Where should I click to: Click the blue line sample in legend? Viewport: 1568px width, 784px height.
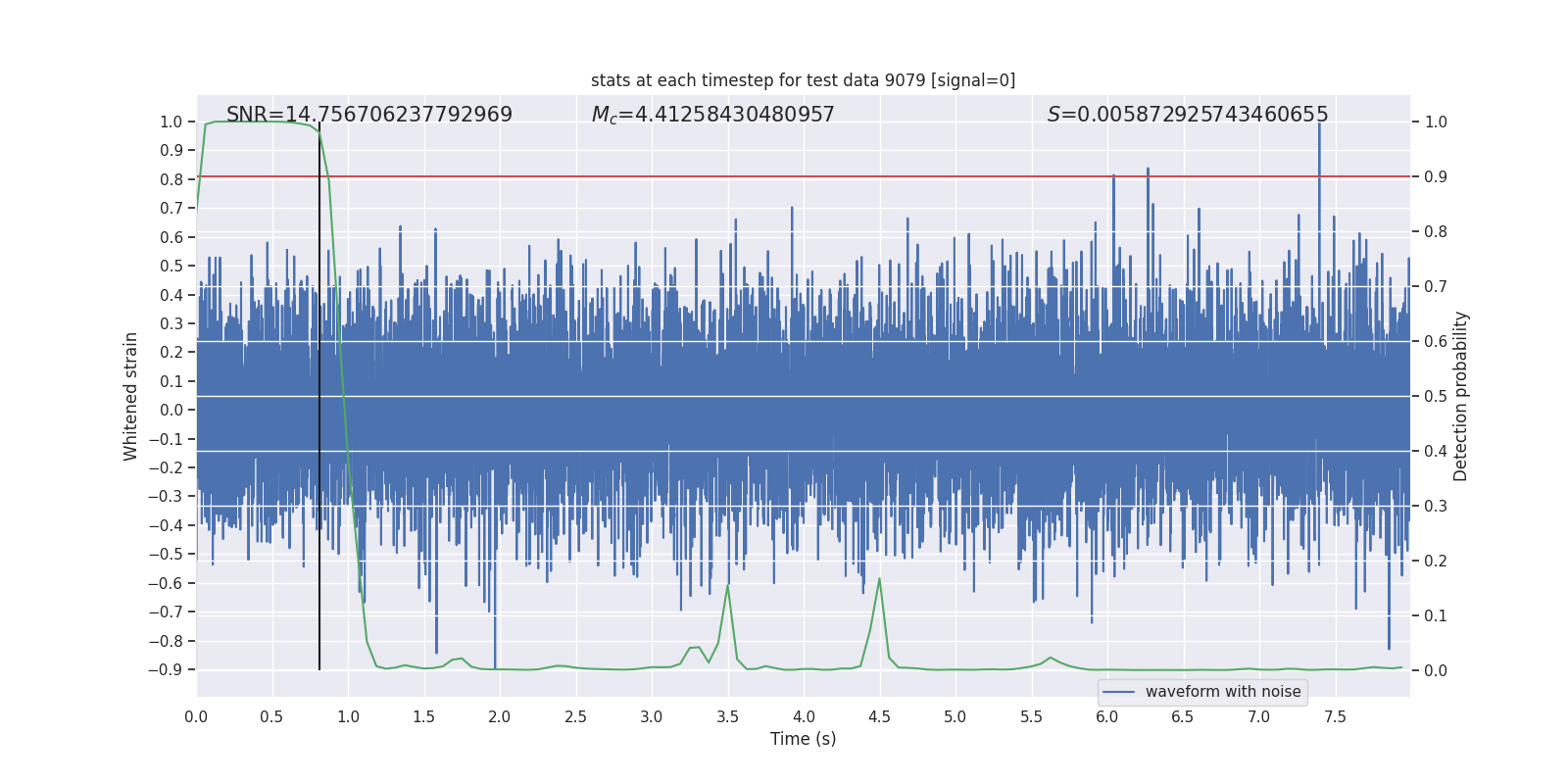coord(1118,692)
